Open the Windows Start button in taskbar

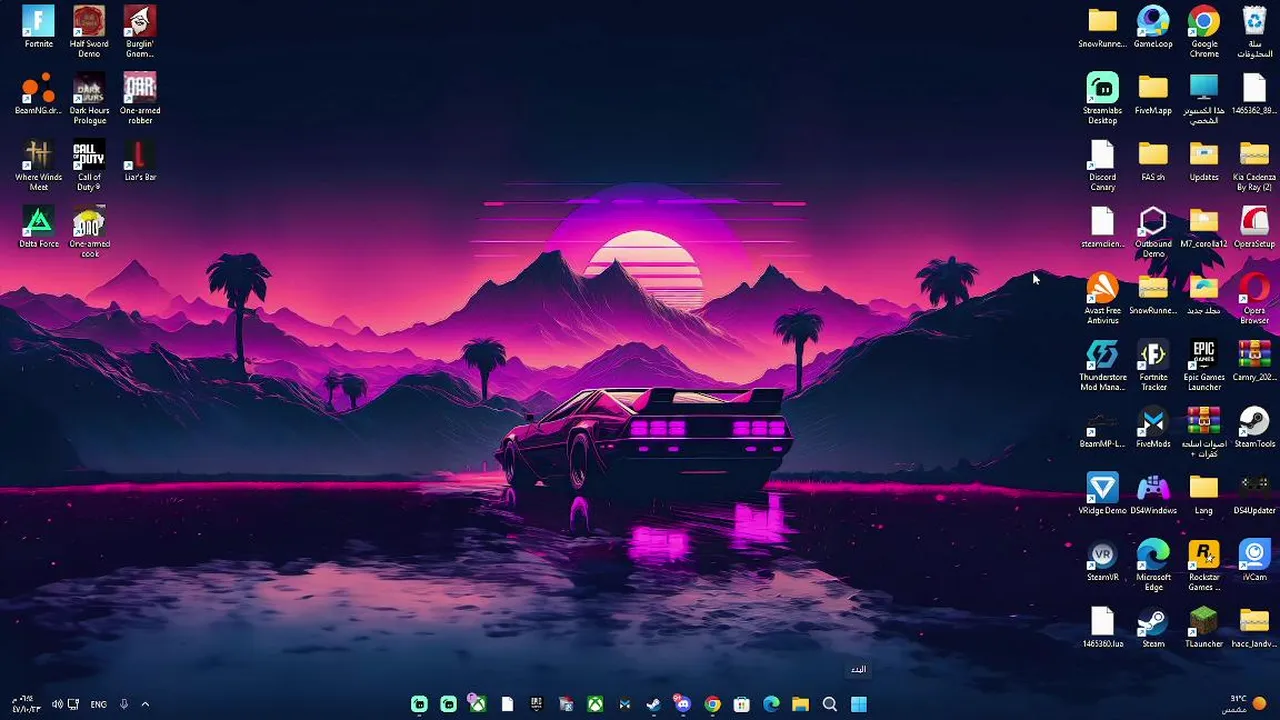[859, 704]
